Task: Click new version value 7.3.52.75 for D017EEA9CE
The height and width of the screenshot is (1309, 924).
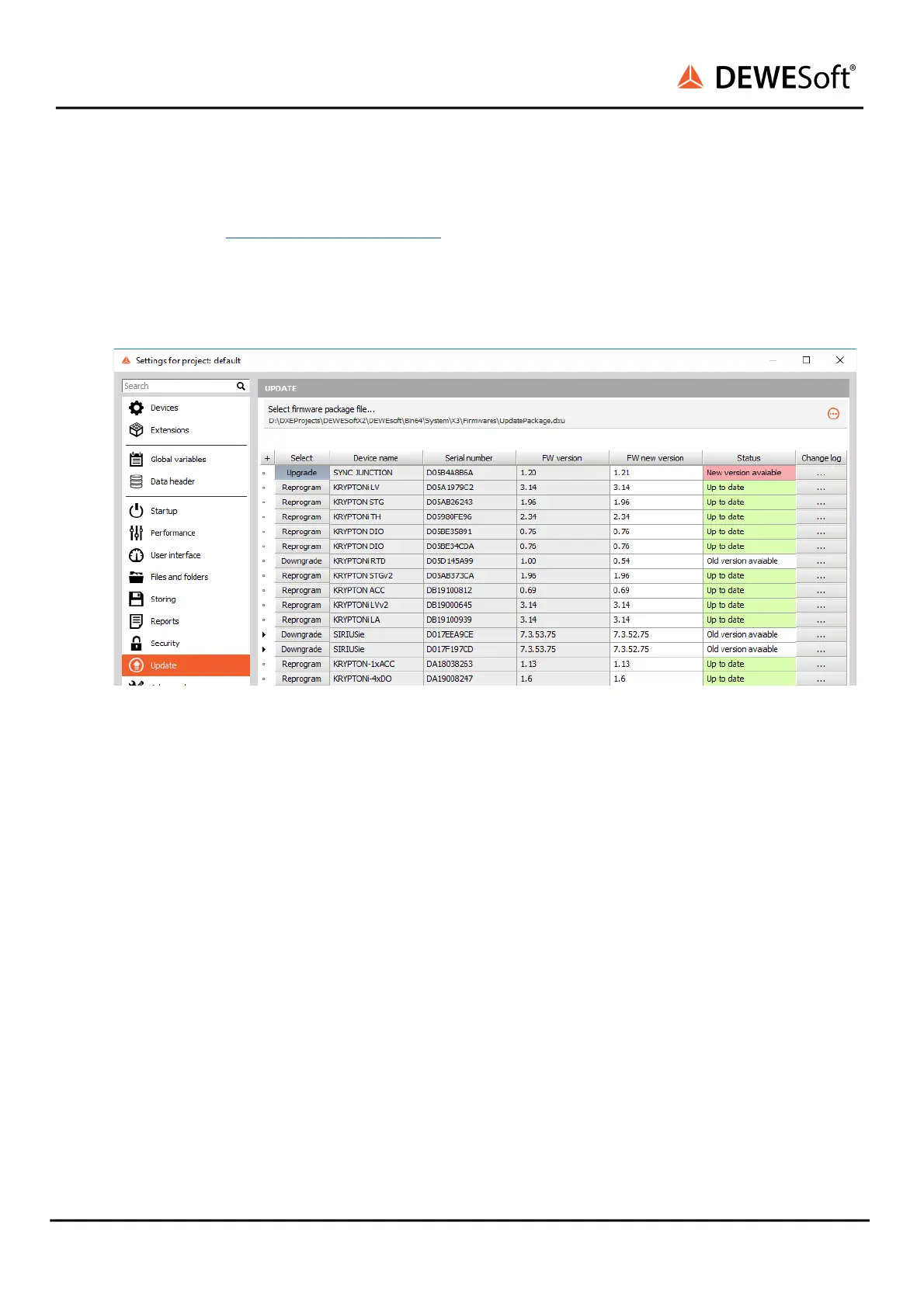Action: coord(656,634)
